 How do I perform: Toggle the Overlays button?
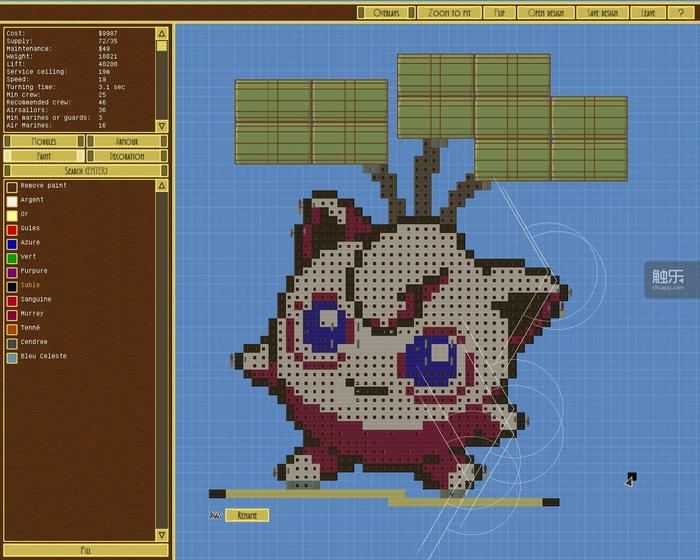point(386,13)
